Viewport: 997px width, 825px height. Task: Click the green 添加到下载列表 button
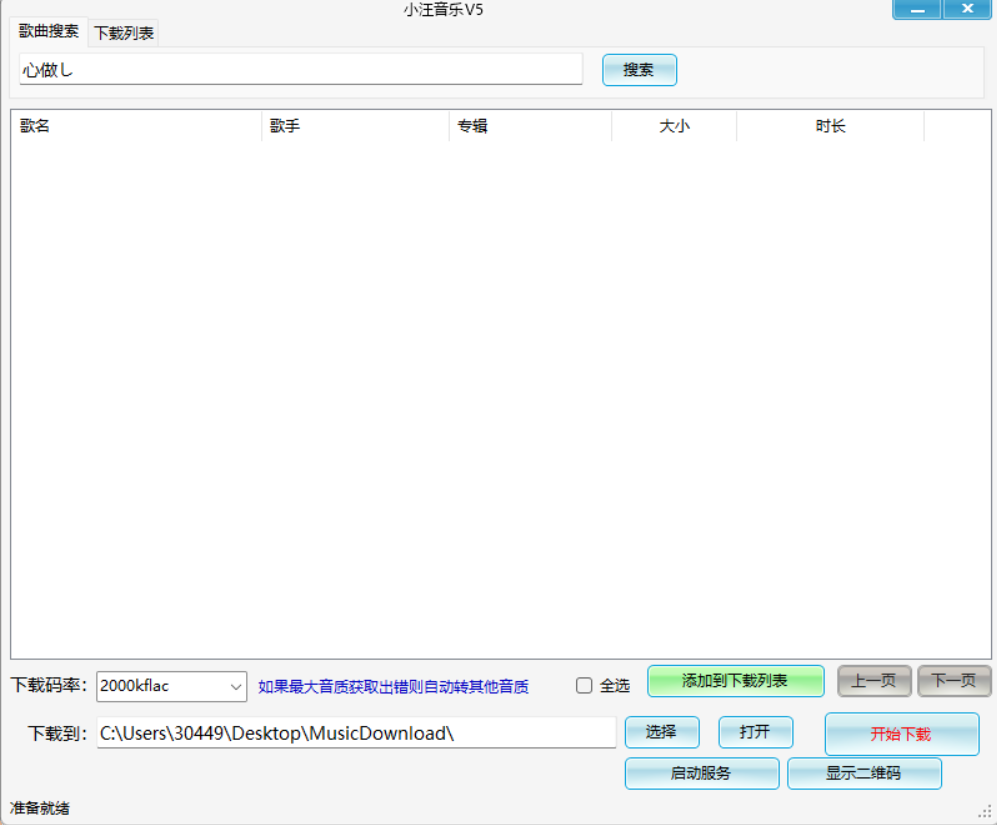coord(735,681)
